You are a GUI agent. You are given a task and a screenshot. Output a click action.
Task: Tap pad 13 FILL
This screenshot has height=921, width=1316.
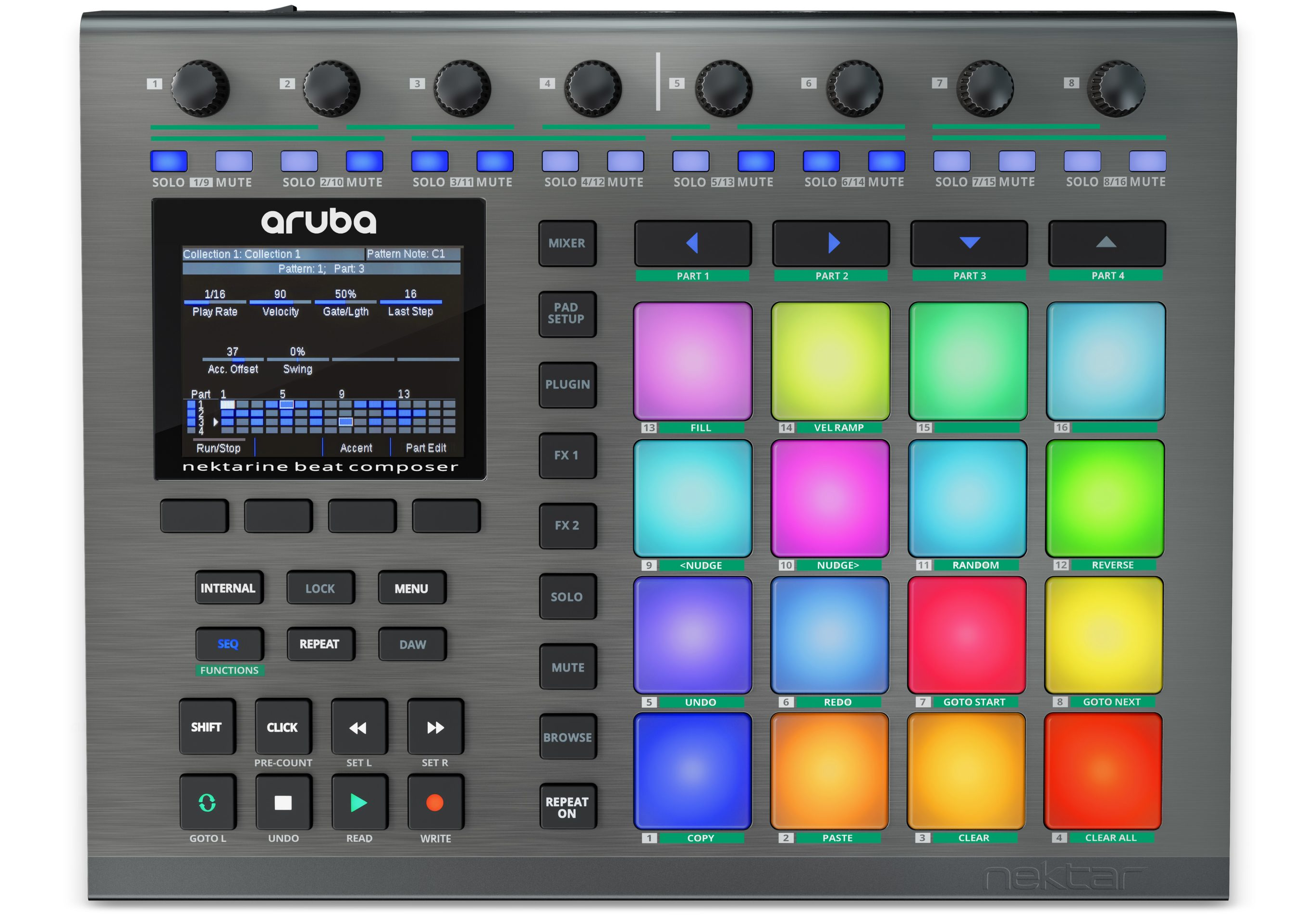693,361
